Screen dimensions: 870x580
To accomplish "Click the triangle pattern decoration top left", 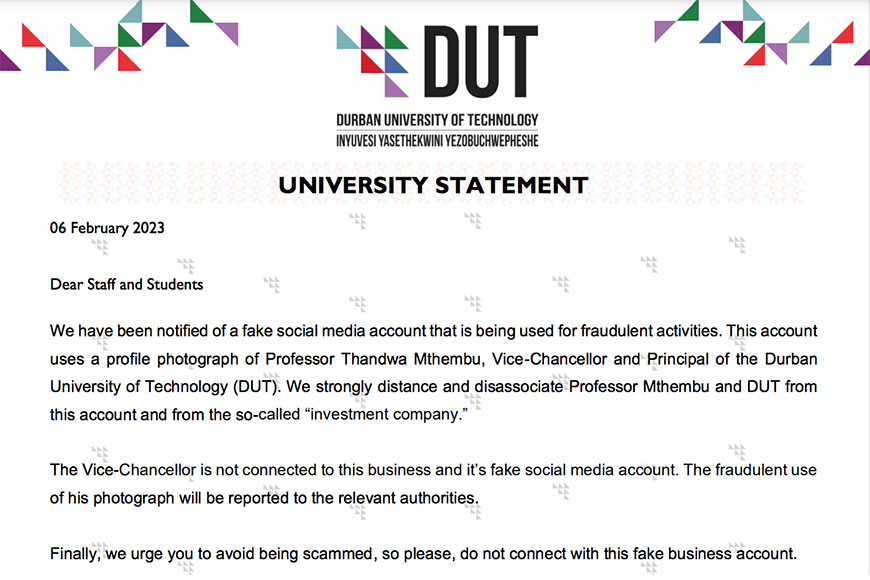I will [119, 36].
